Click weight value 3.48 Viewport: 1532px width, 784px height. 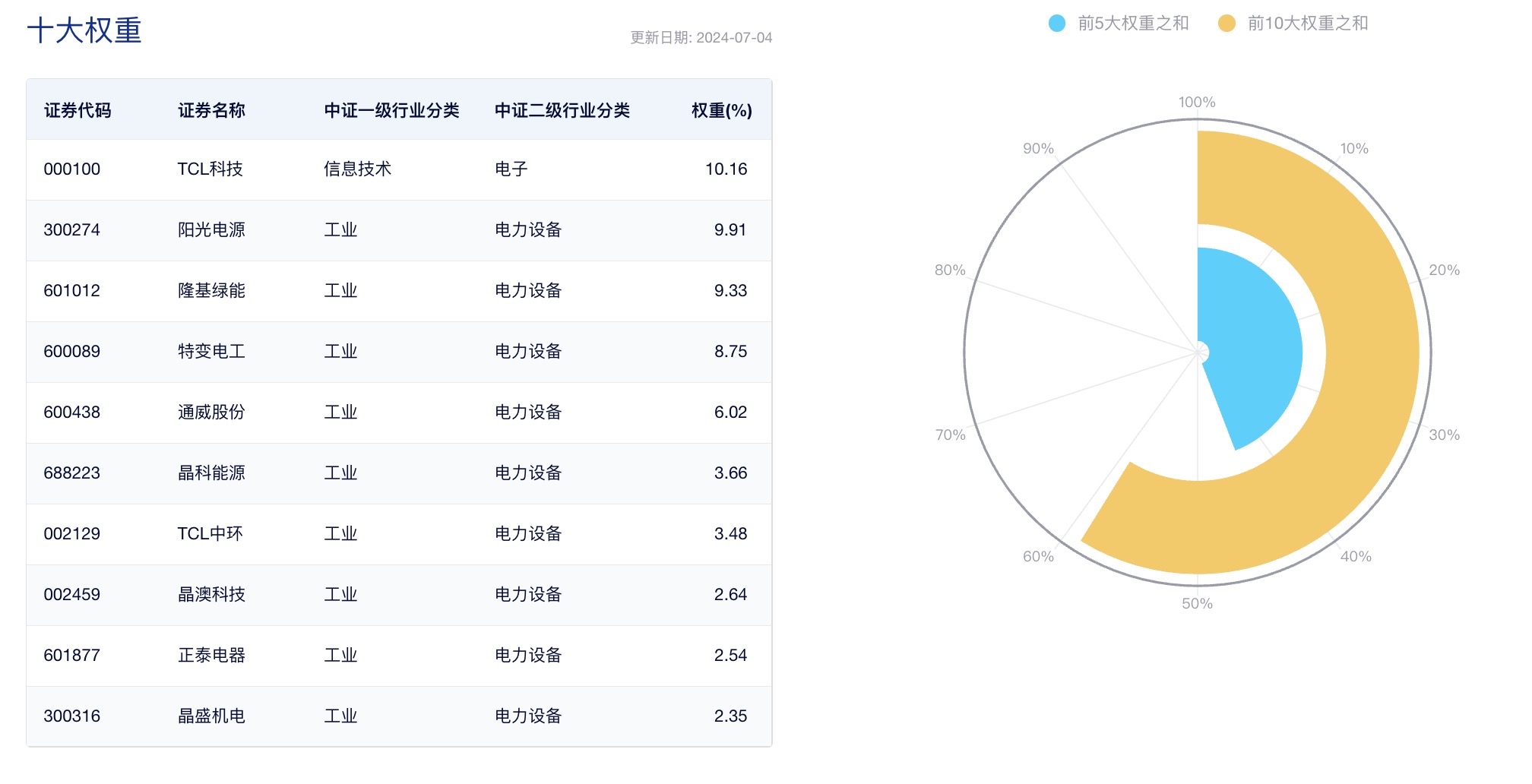click(730, 533)
